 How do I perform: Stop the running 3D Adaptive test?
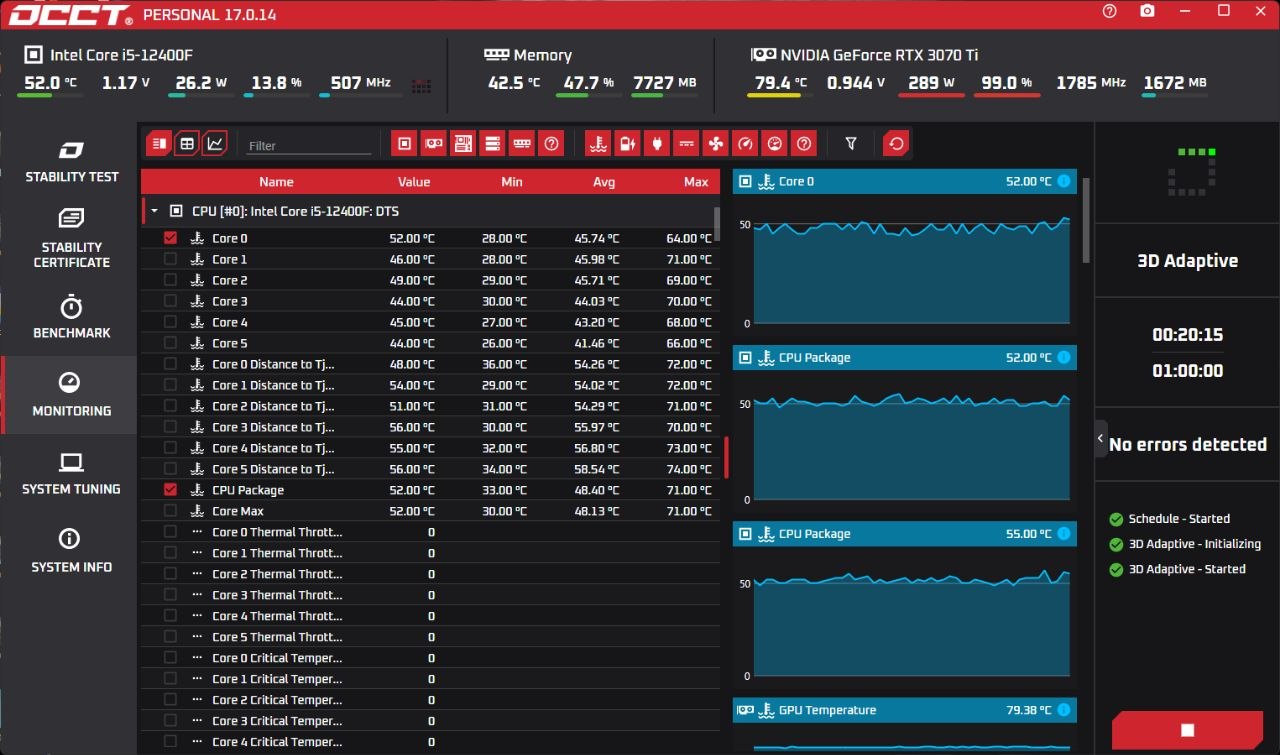pos(1187,731)
